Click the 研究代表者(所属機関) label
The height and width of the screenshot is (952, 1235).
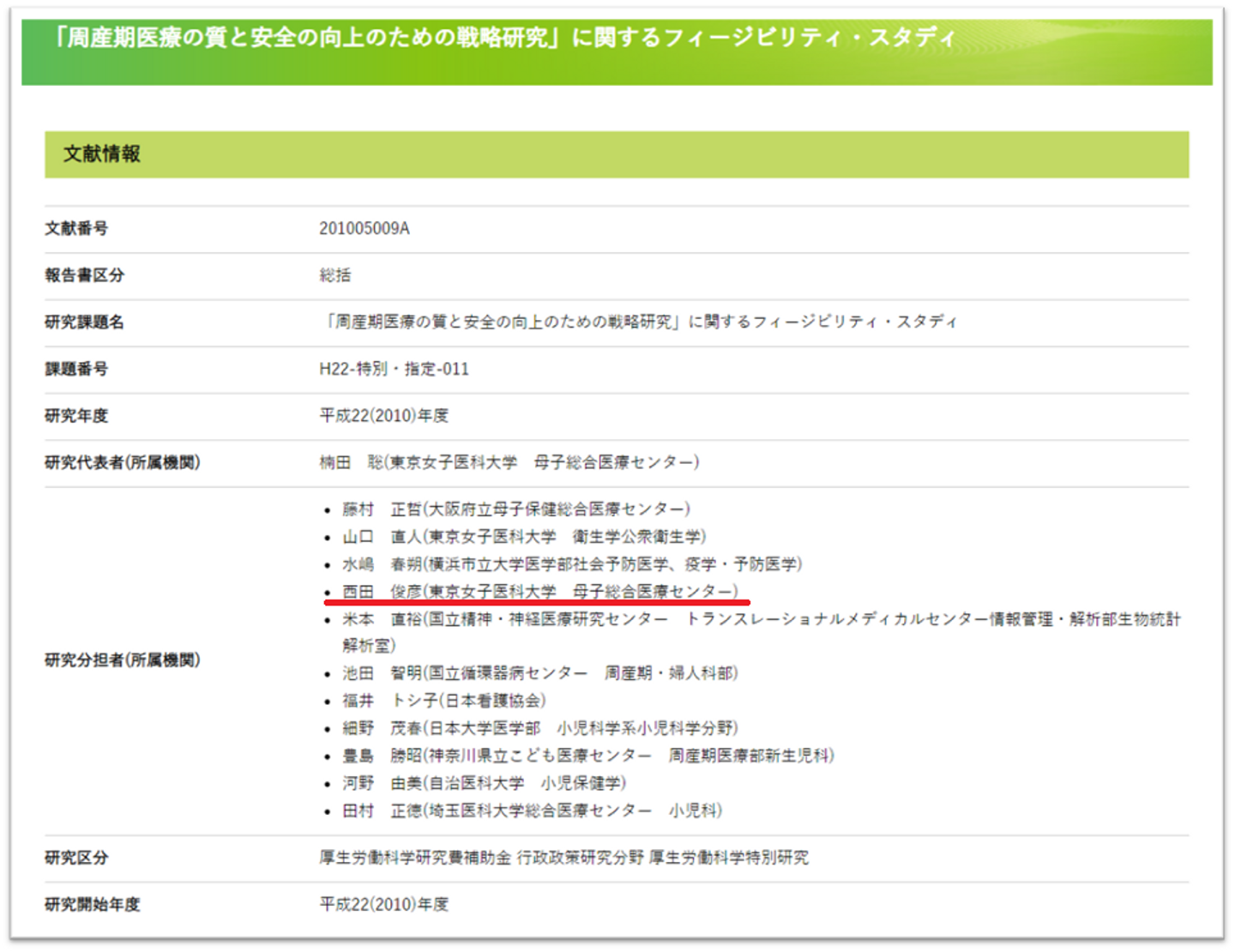[x=123, y=462]
